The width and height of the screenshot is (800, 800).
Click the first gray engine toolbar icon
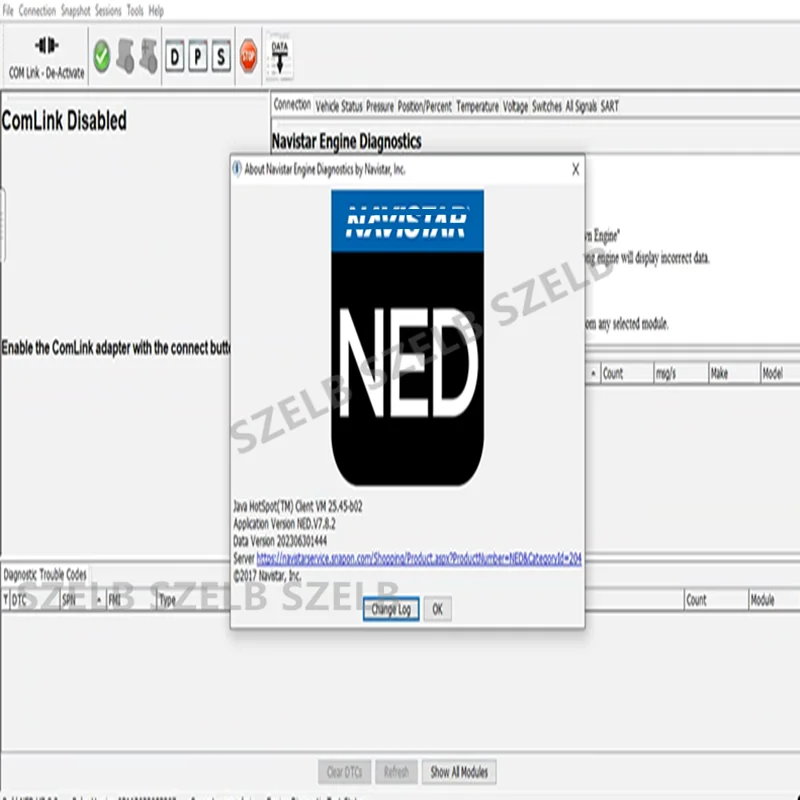tap(126, 56)
